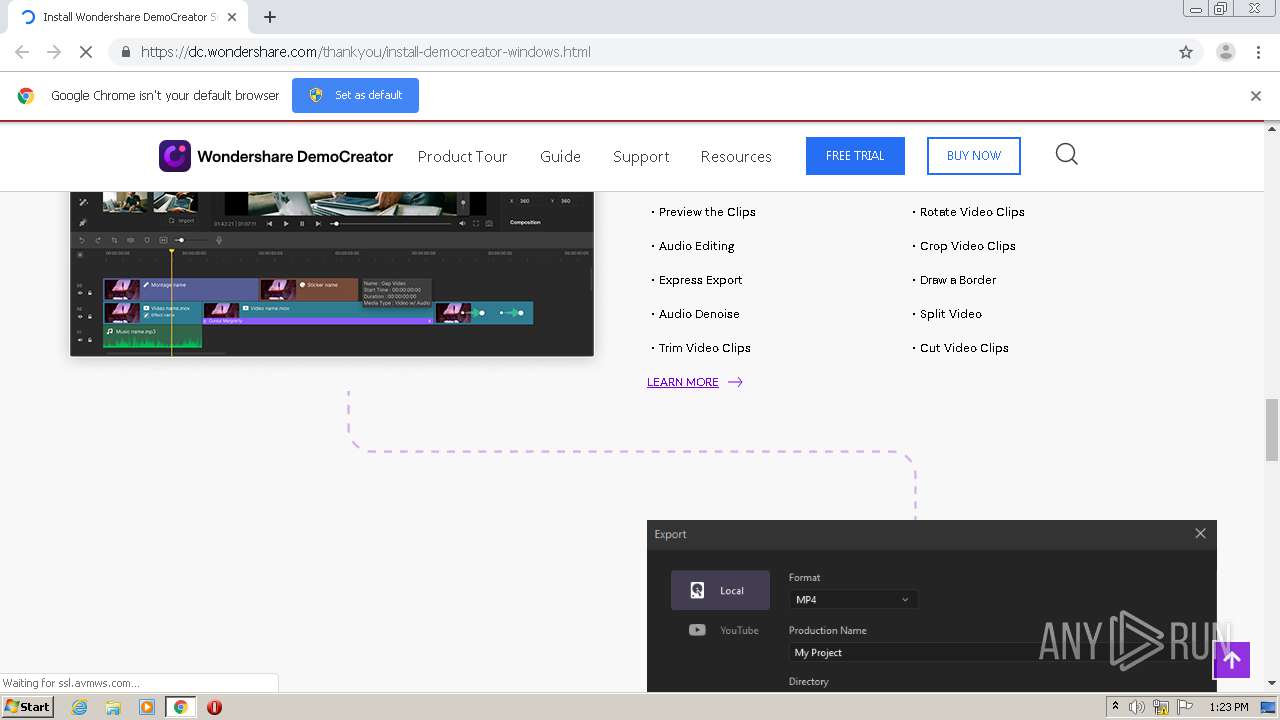Screen dimensions: 1280x720
Task: Select the YouTube export icon
Action: click(x=697, y=630)
